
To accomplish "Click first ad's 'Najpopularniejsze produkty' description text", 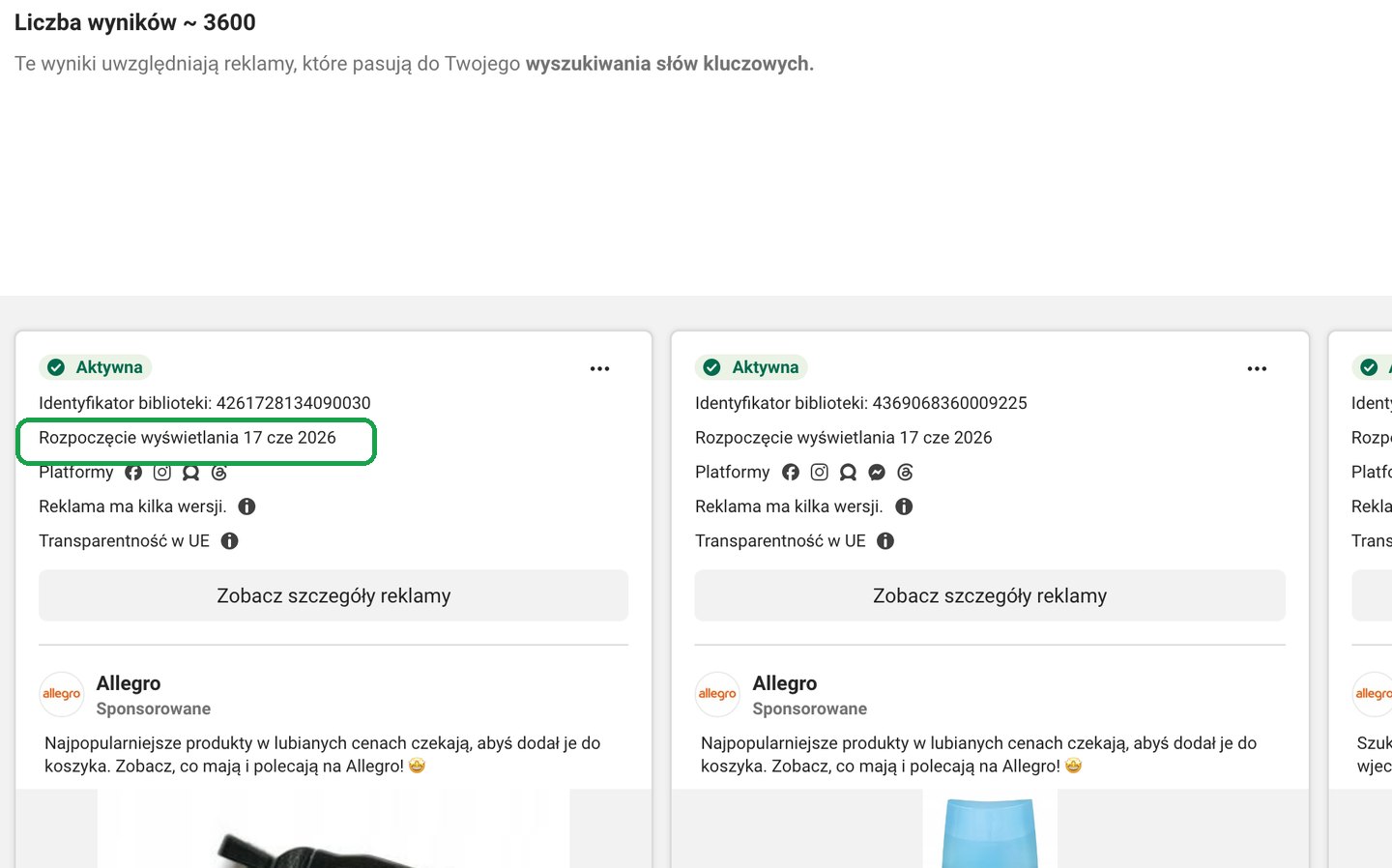I will [x=323, y=755].
